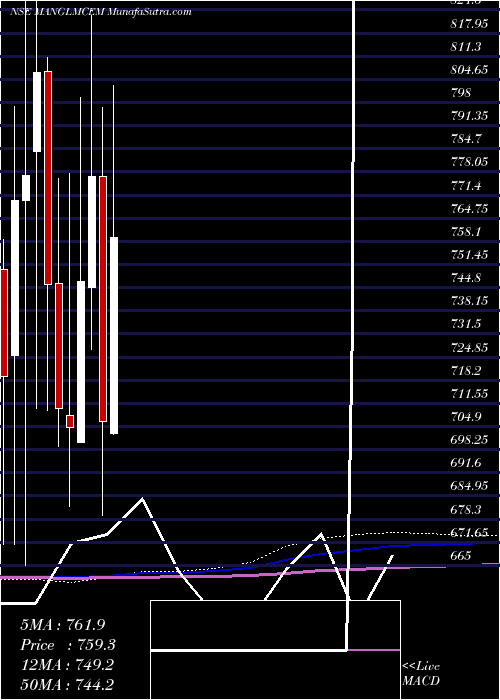The width and height of the screenshot is (500, 700).
Task: Click the small red candlestick near 704.9
Action: (x=70, y=421)
